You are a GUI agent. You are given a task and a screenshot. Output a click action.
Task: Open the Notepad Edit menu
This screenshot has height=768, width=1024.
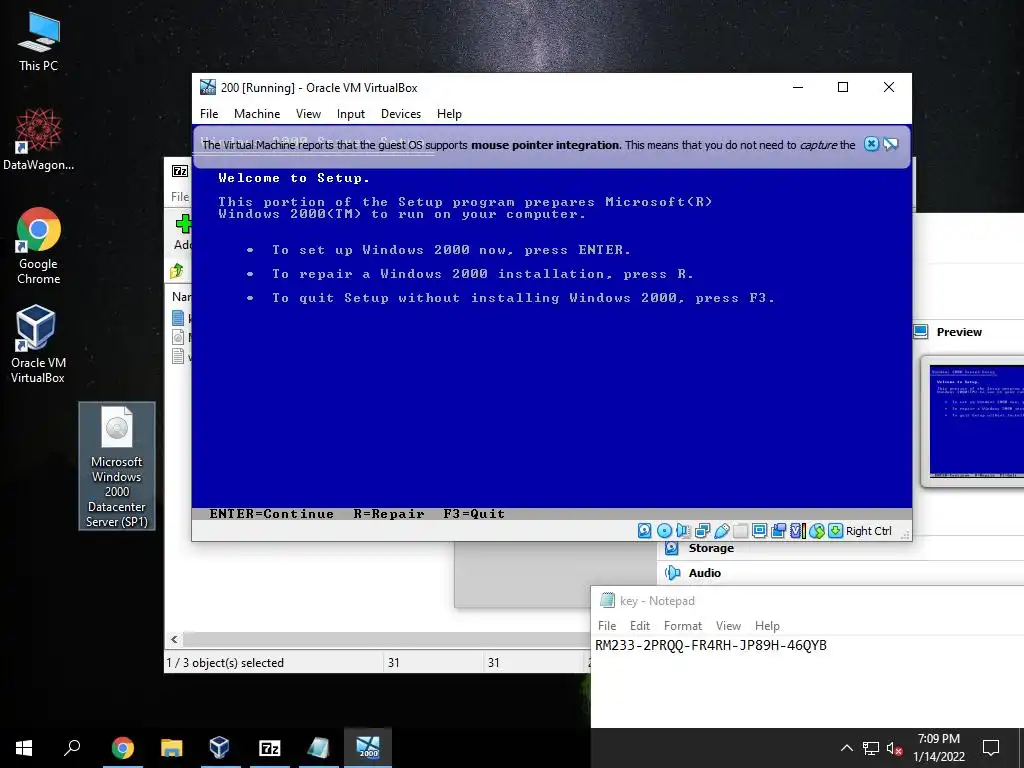639,626
